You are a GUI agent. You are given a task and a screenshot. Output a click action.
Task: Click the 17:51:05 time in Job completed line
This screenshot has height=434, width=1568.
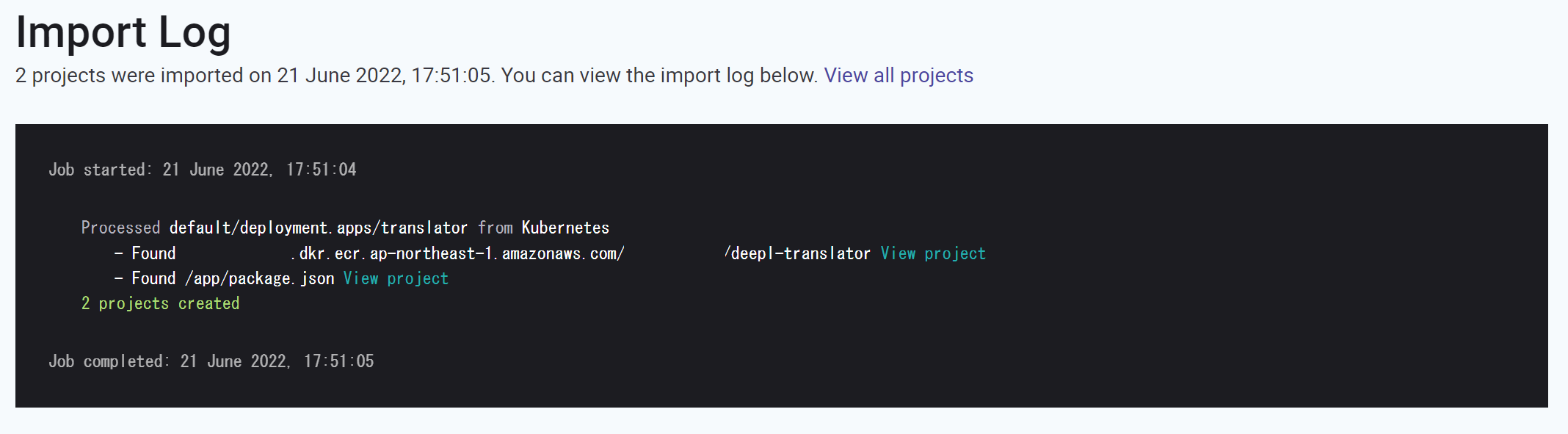tap(338, 362)
